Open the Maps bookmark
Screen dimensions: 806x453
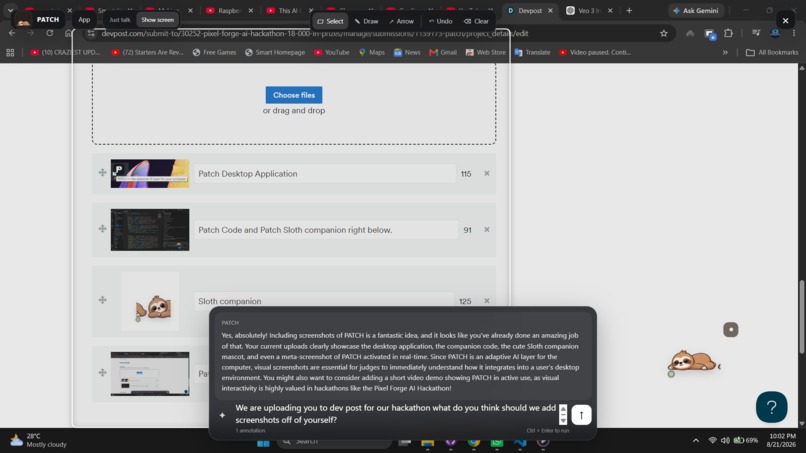point(372,52)
